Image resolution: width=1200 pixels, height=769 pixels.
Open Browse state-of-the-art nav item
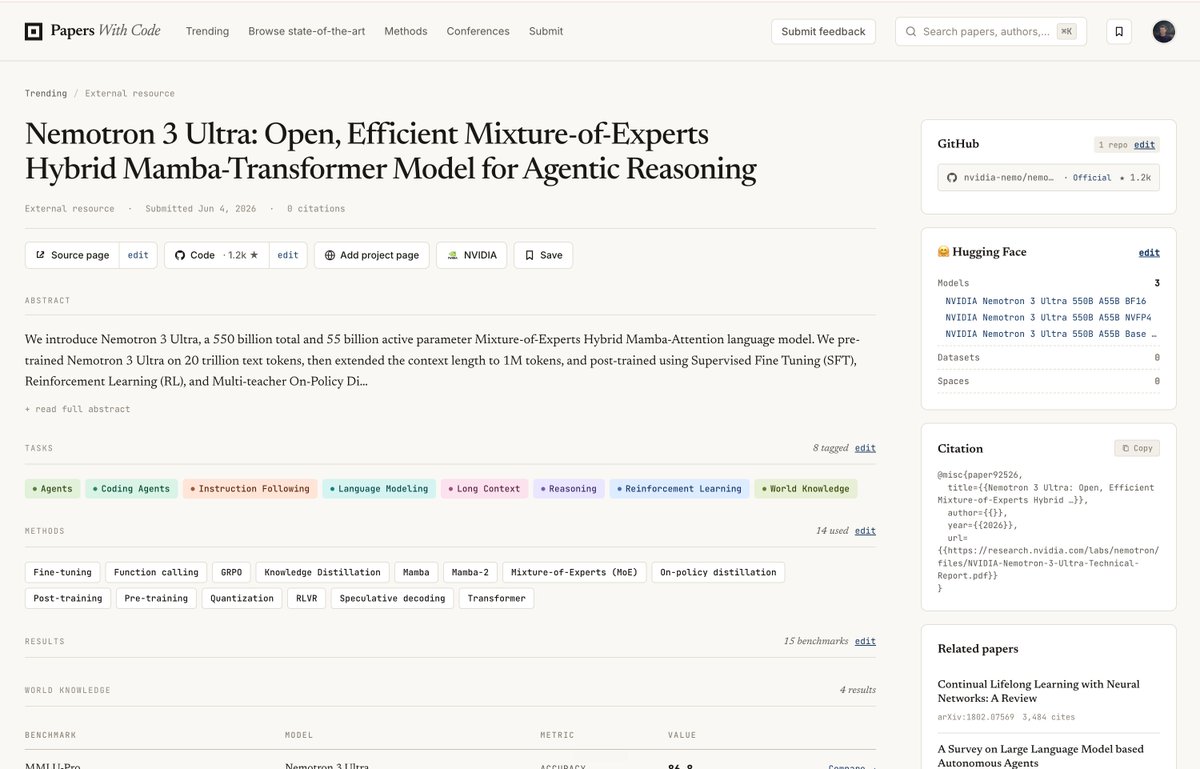click(x=306, y=31)
